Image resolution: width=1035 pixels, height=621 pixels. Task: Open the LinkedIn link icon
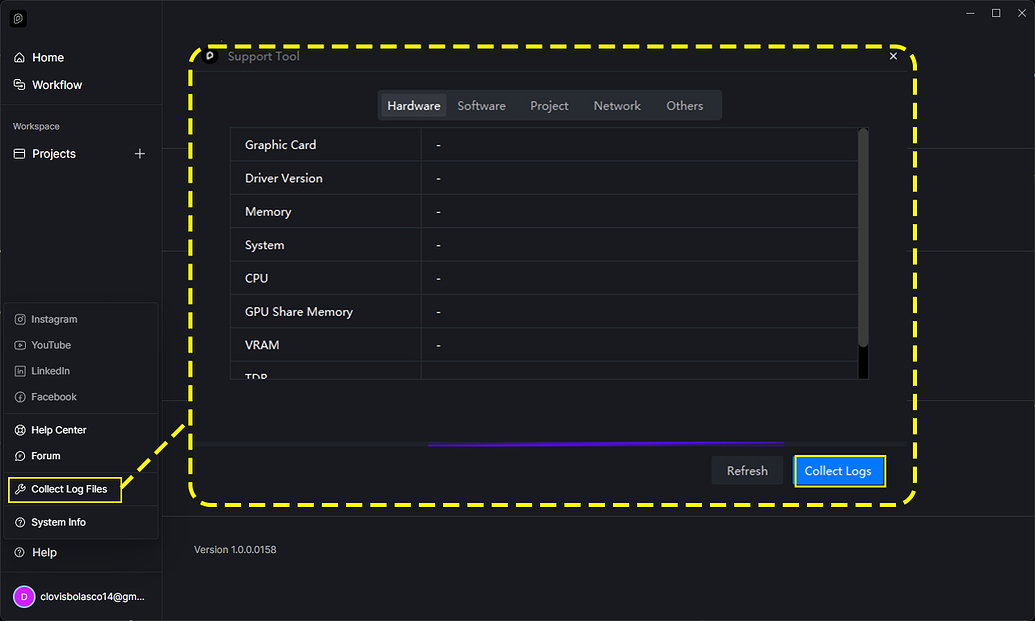[x=18, y=371]
